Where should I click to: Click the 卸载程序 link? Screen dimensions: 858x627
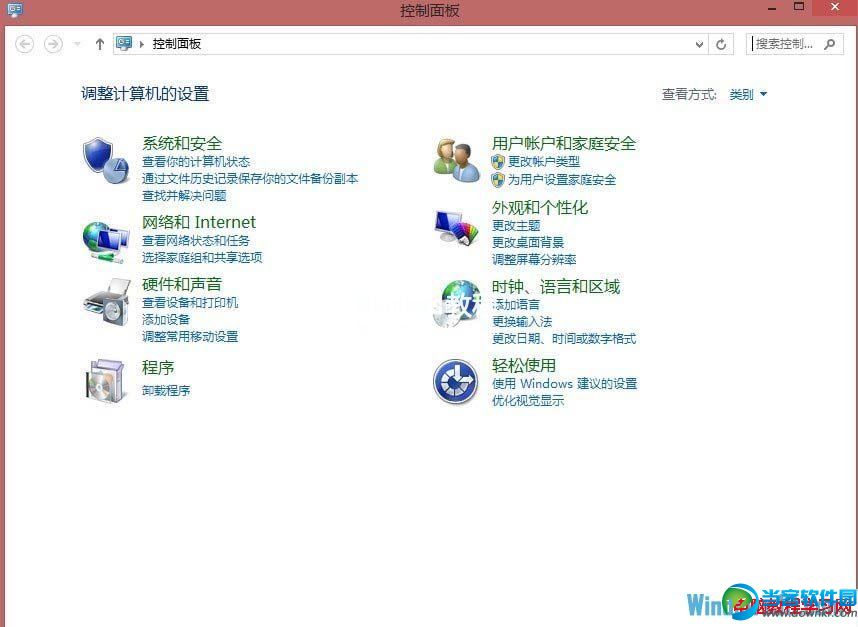point(166,391)
